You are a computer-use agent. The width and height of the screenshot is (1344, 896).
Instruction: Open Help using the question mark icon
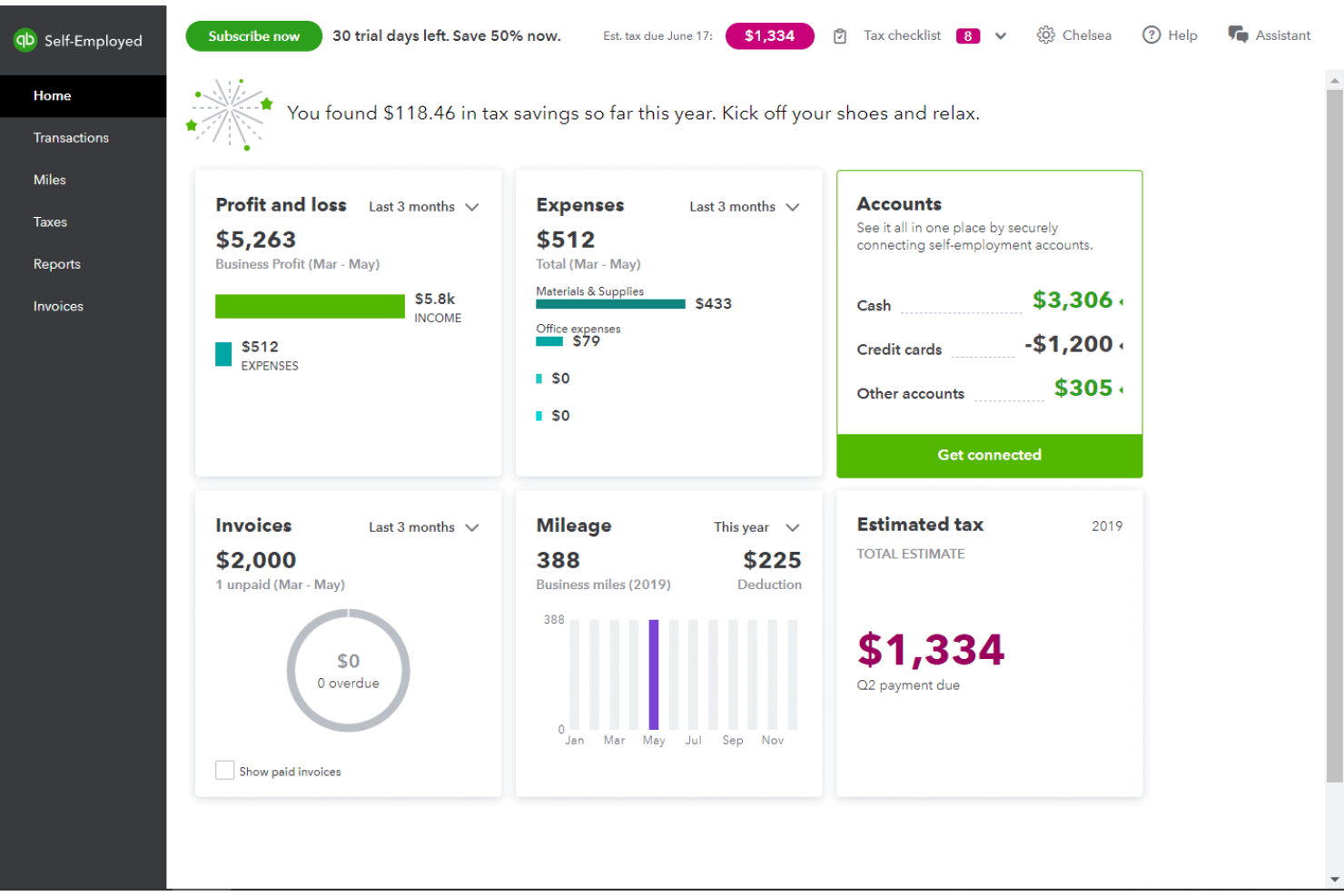(1150, 34)
